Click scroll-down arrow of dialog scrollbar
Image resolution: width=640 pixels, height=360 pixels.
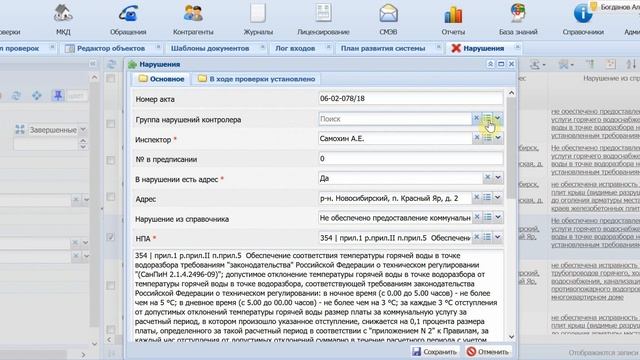click(x=511, y=337)
